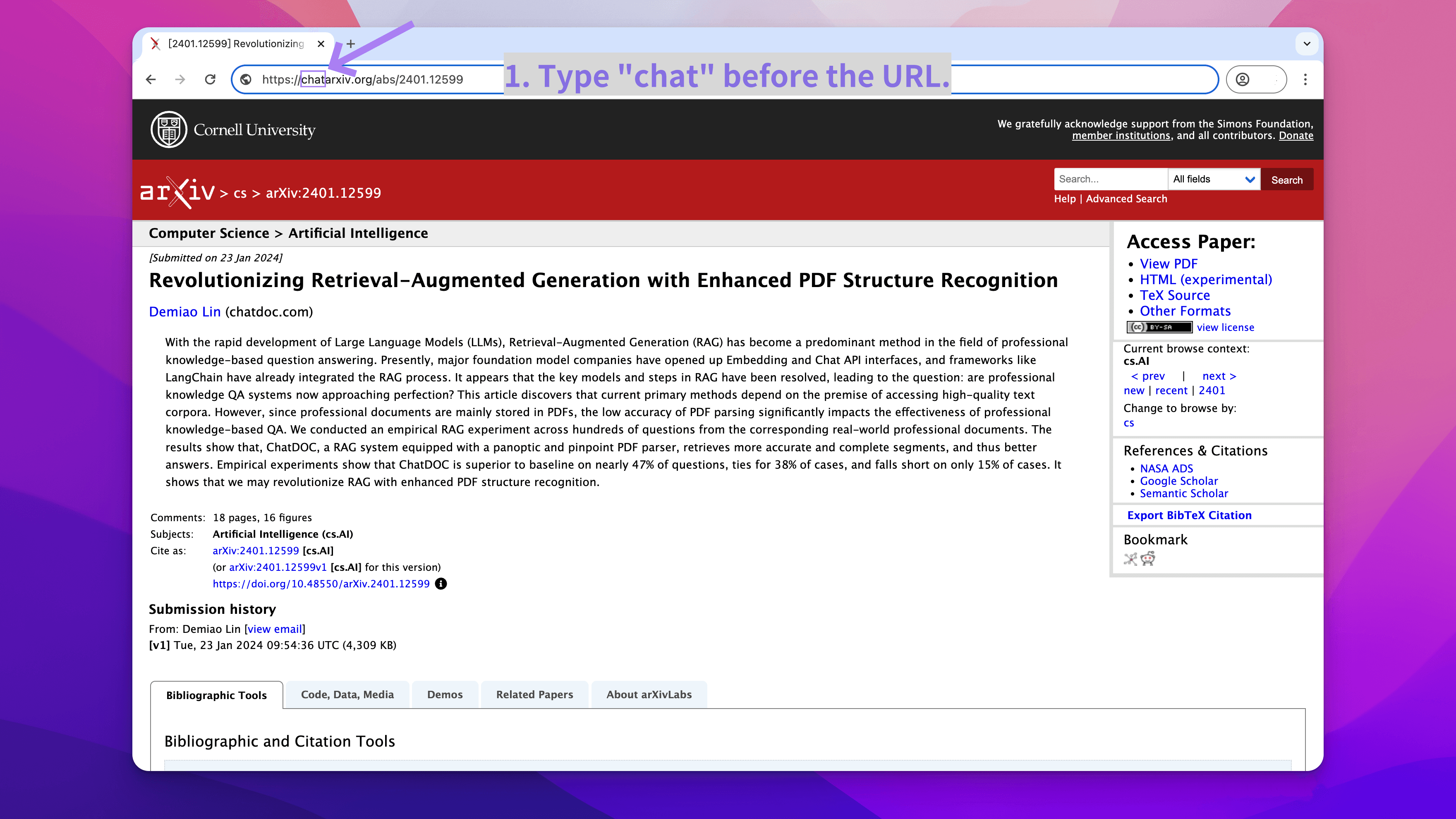Open a new tab with plus icon
The height and width of the screenshot is (819, 1456).
350,43
